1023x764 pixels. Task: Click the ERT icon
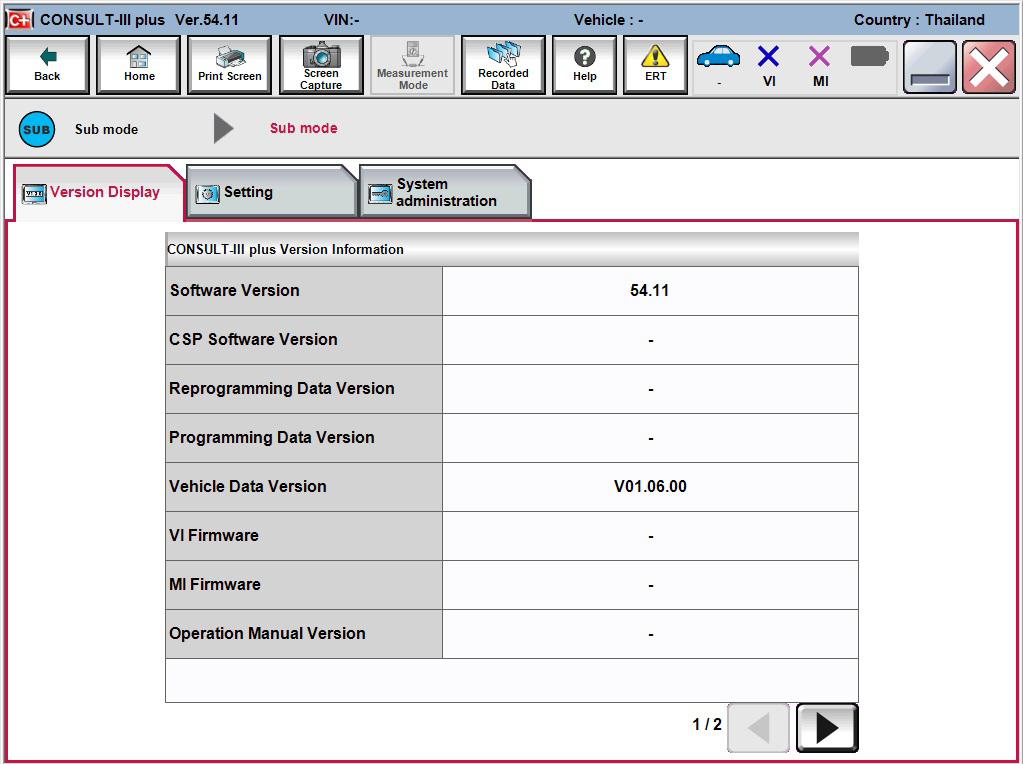(654, 64)
